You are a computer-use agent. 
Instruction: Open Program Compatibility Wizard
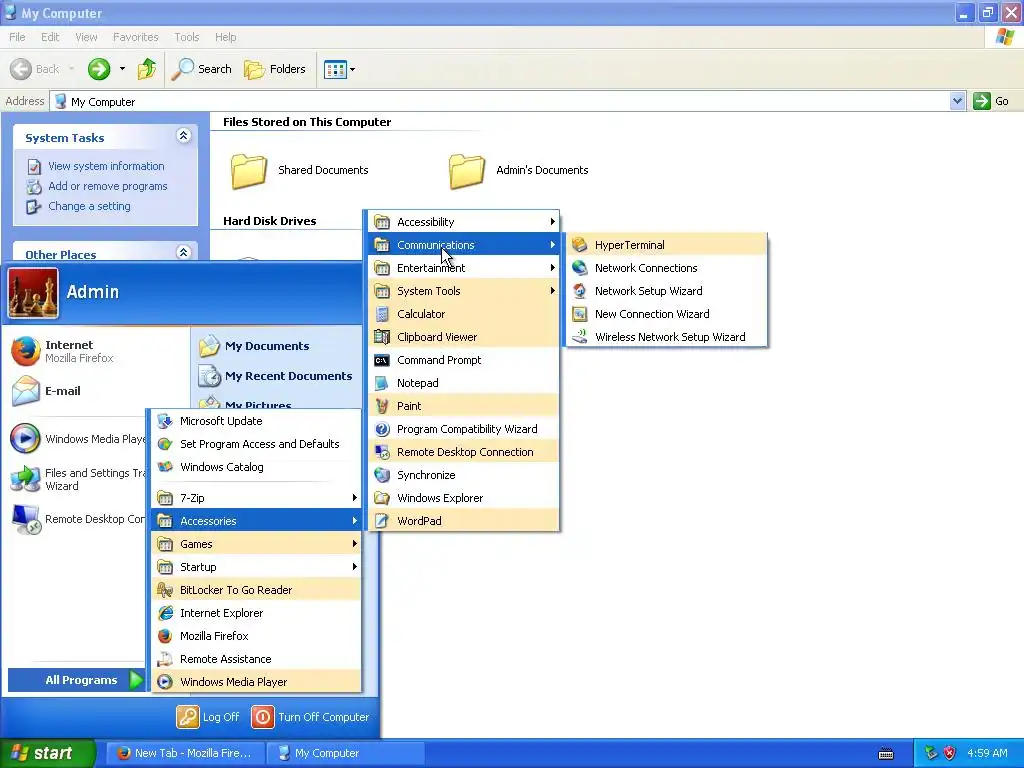click(464, 429)
